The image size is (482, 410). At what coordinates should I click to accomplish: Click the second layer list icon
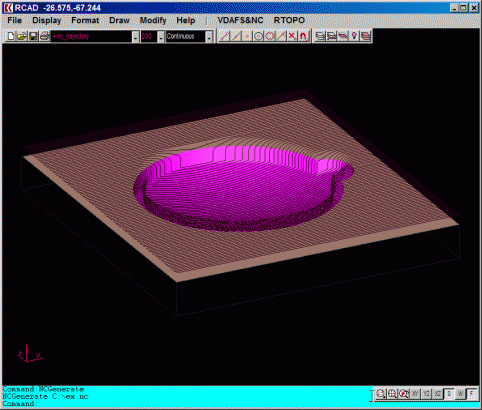(x=332, y=36)
